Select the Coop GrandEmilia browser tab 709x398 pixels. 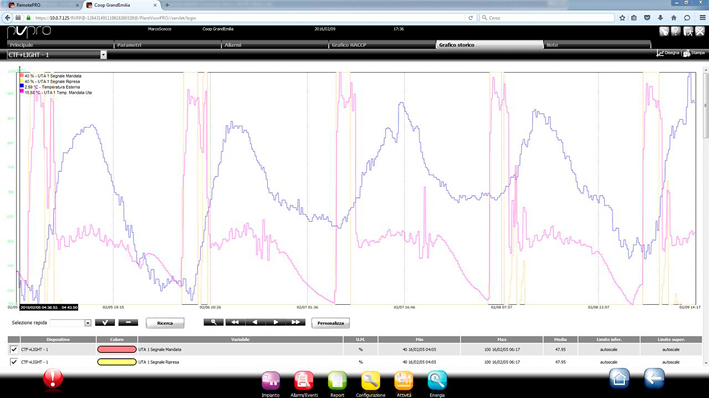pos(122,5)
